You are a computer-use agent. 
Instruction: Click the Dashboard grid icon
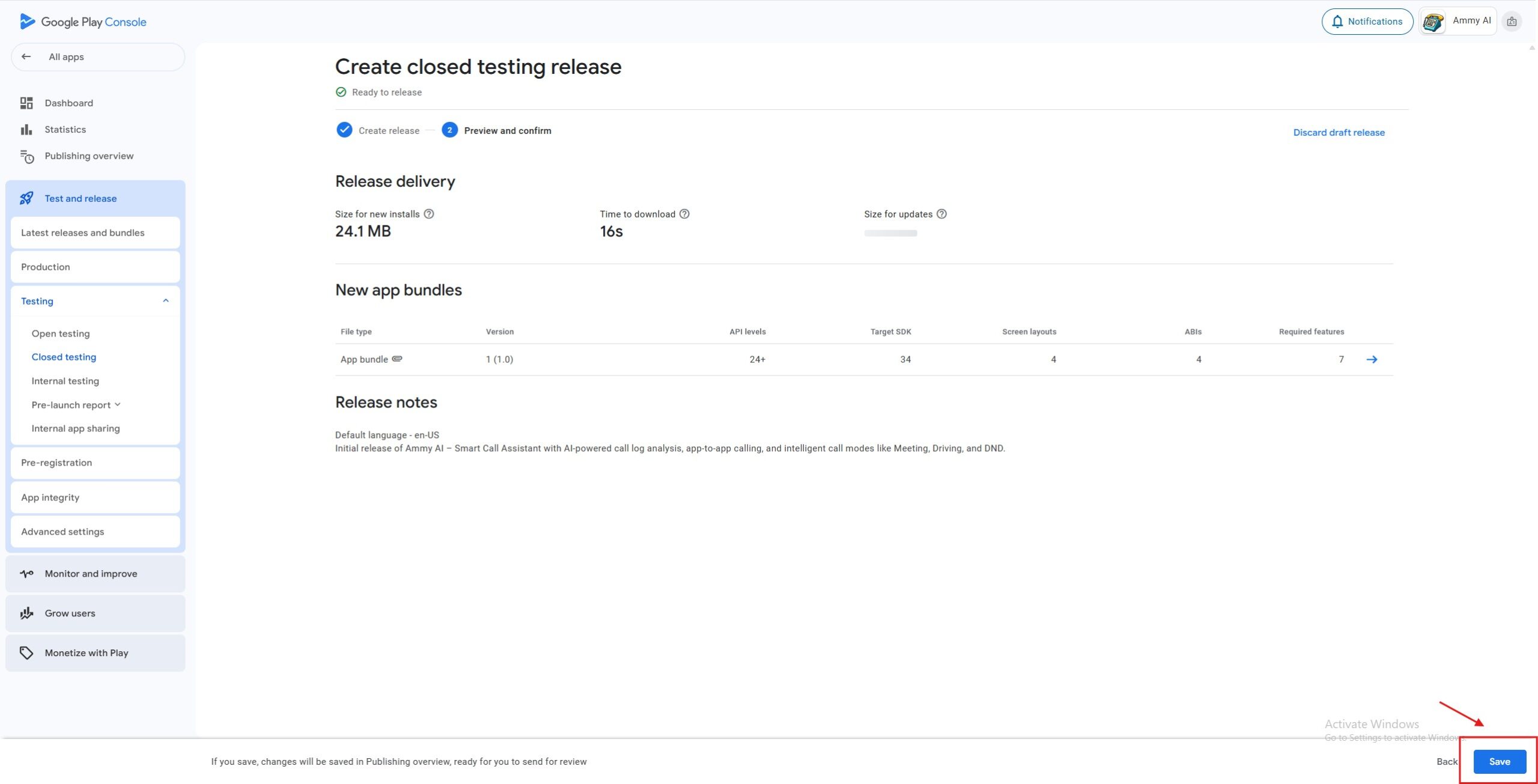click(26, 103)
